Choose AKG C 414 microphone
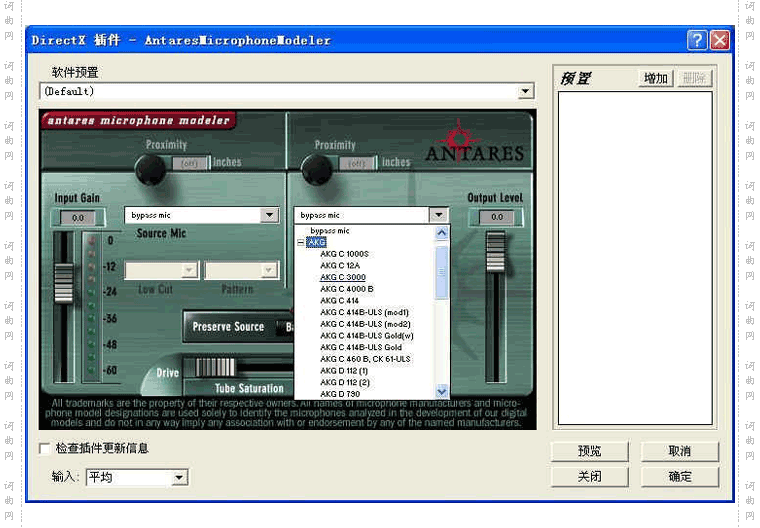The width and height of the screenshot is (760, 528). [339, 301]
